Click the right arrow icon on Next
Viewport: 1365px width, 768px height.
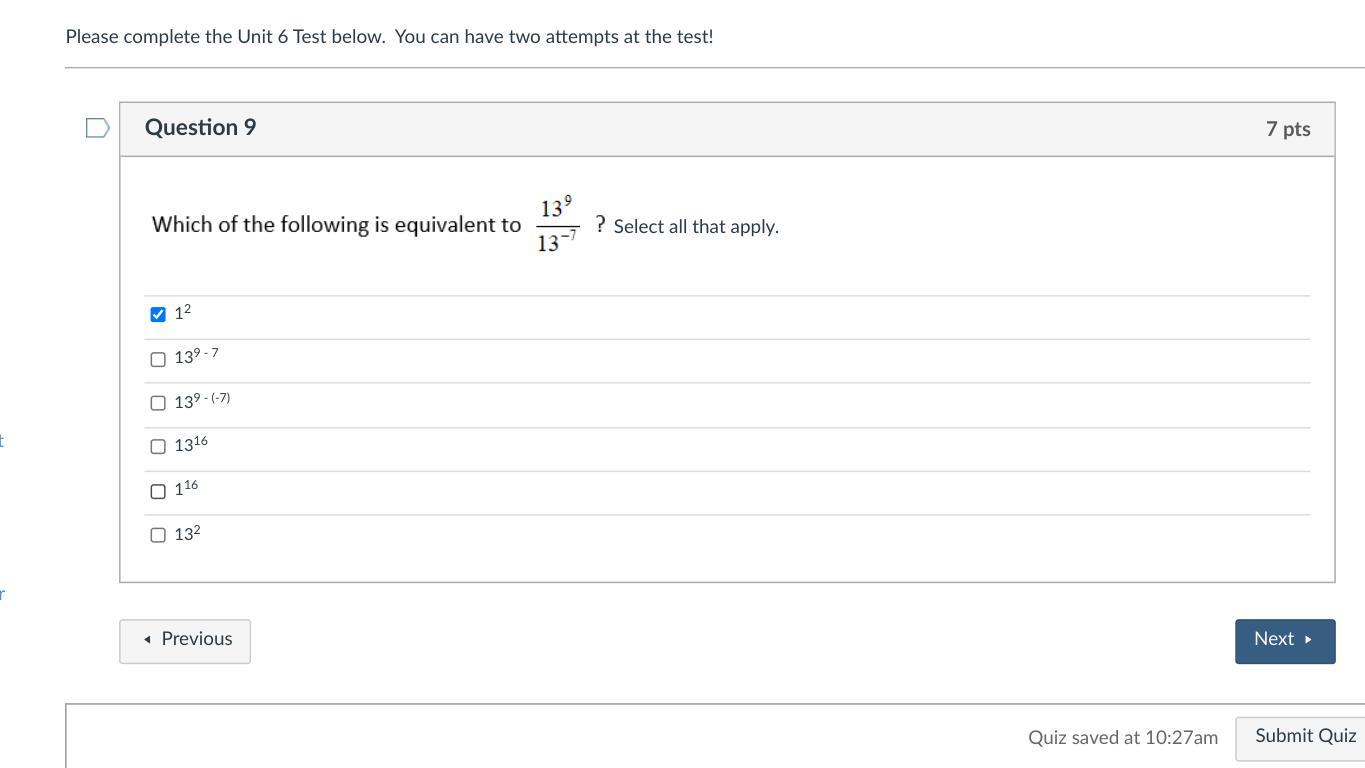tap(1308, 640)
